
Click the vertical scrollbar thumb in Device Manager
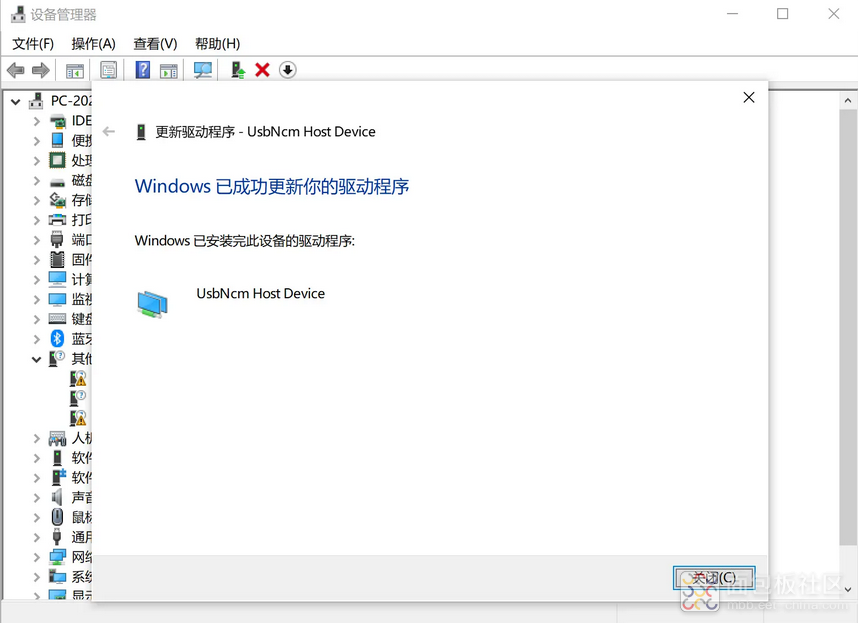[x=848, y=327]
